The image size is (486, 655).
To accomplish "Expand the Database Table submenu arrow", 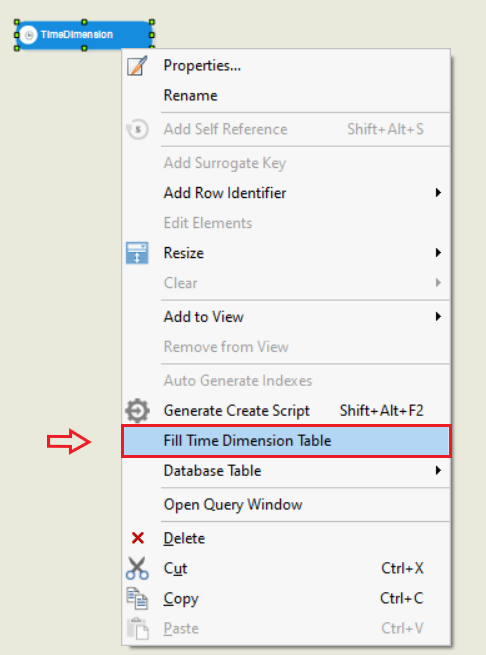I will 438,471.
